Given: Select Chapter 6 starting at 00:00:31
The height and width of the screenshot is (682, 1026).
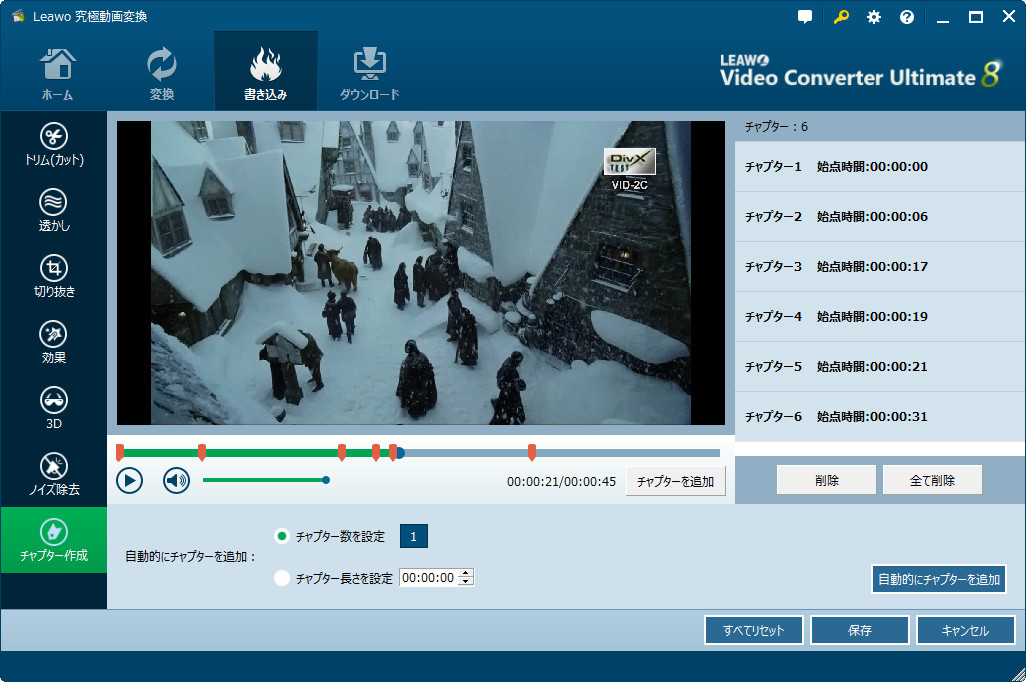Looking at the screenshot, I should 880,416.
